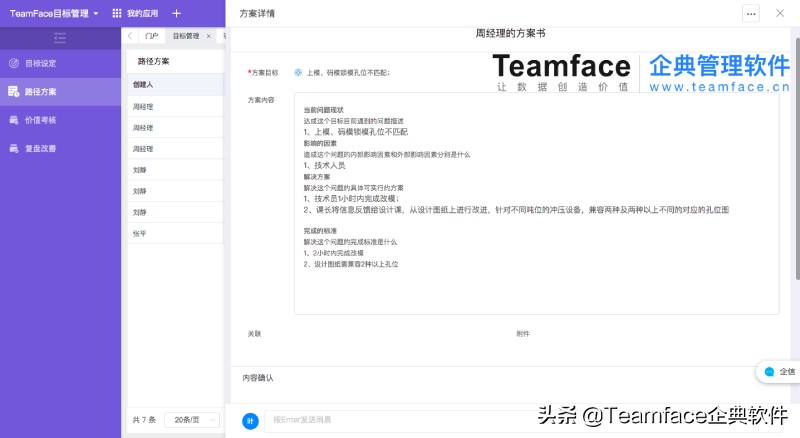800x438 pixels.
Task: Switch to the 目标管理 tab
Action: 186,36
